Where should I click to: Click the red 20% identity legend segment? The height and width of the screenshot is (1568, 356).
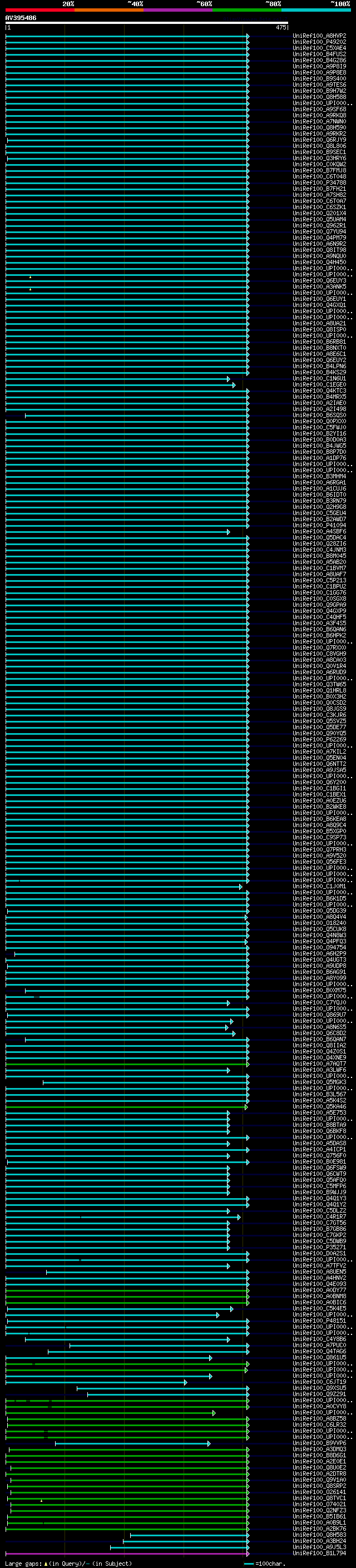(x=39, y=10)
